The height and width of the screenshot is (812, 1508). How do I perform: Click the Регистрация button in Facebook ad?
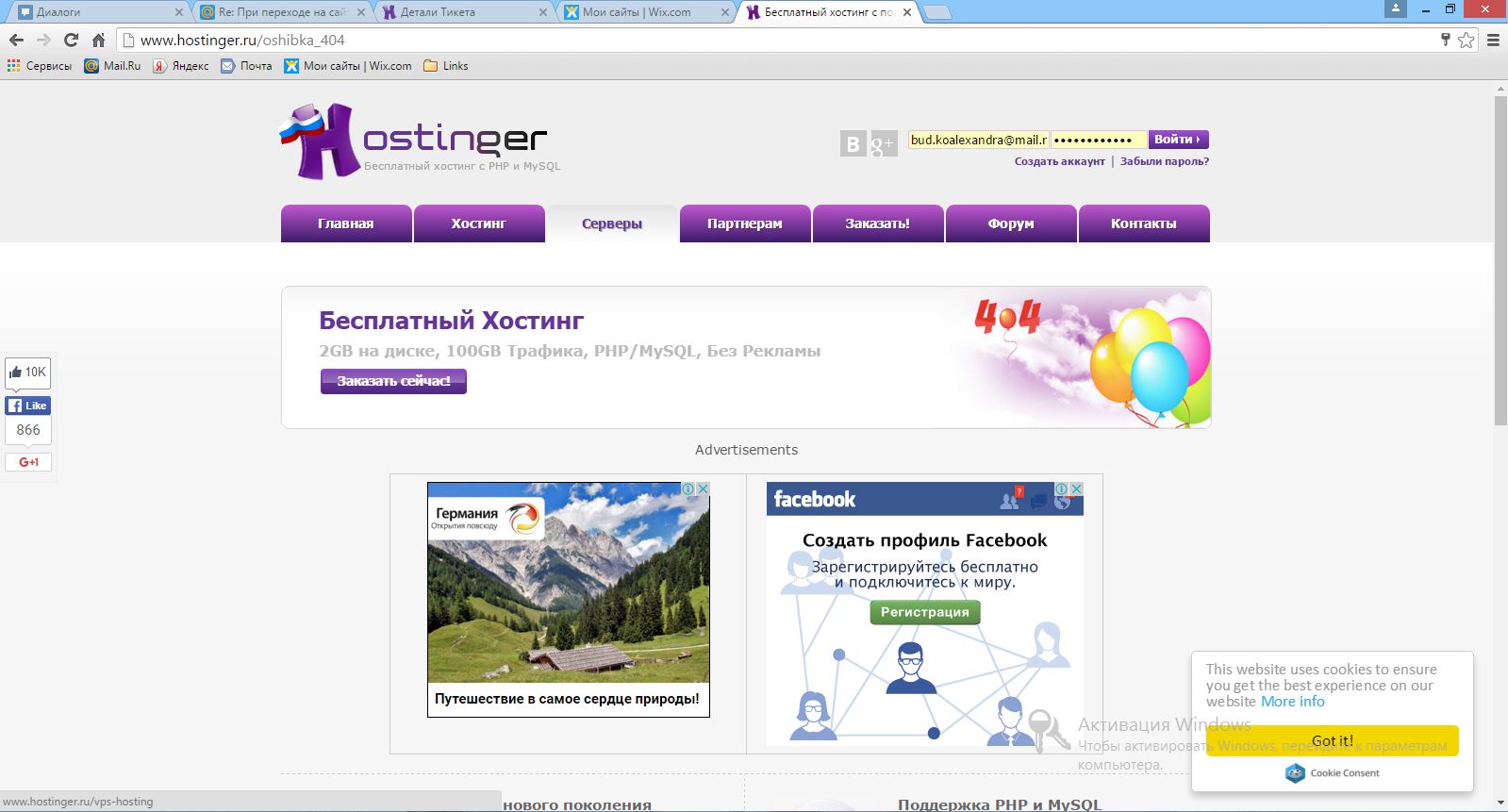click(x=925, y=612)
